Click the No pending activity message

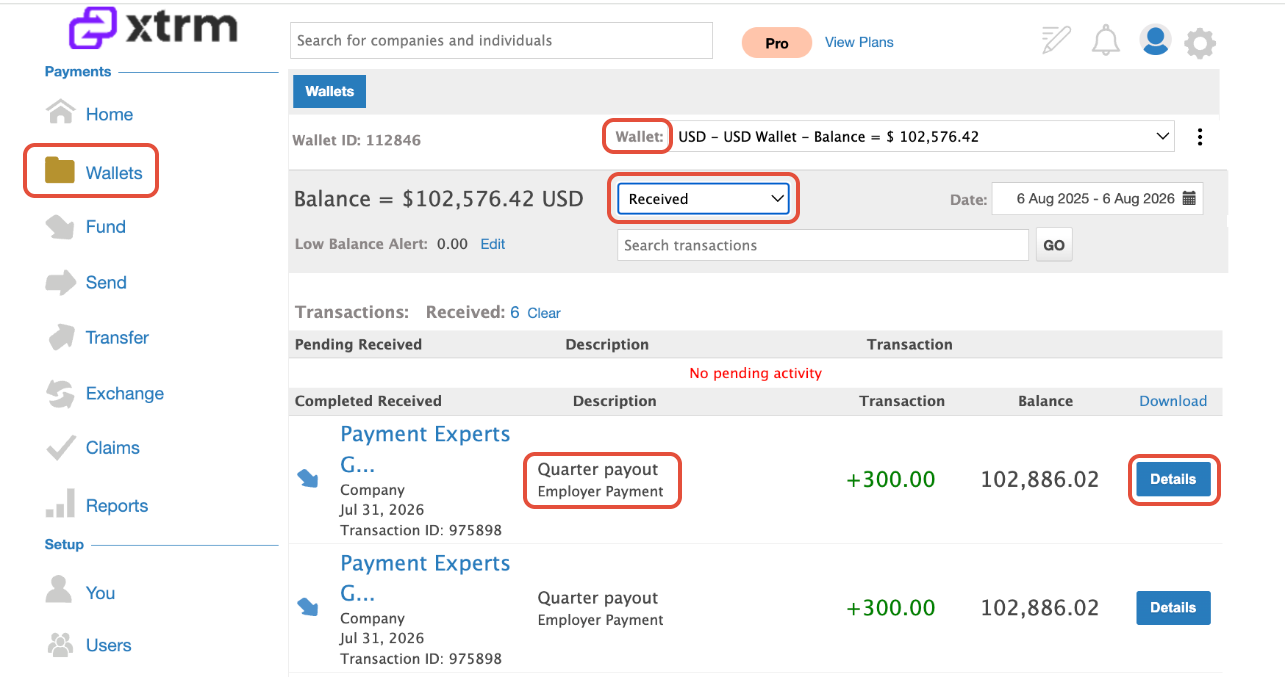[x=755, y=373]
